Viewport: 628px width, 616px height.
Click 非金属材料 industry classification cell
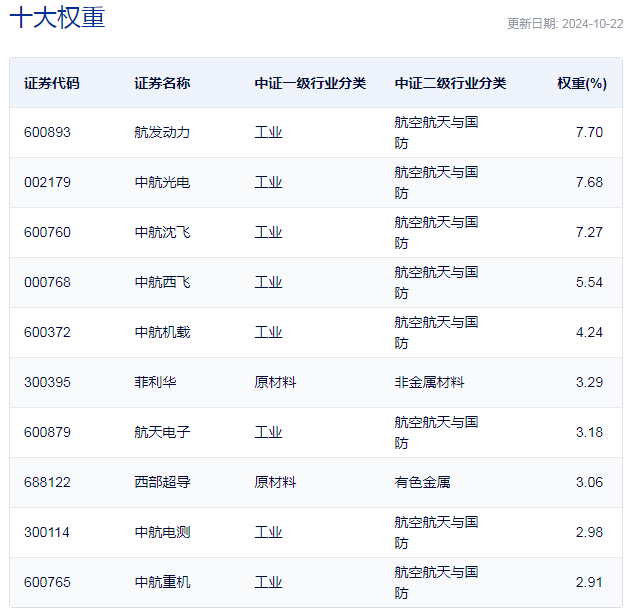click(429, 382)
